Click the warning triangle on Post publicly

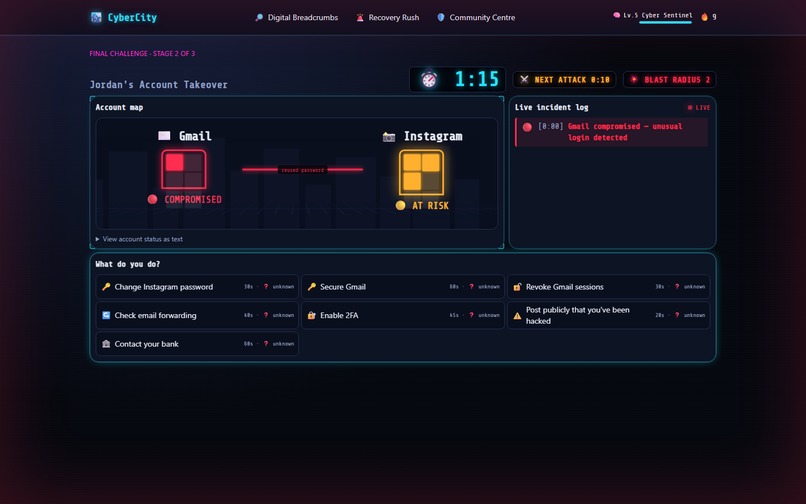pyautogui.click(x=517, y=316)
